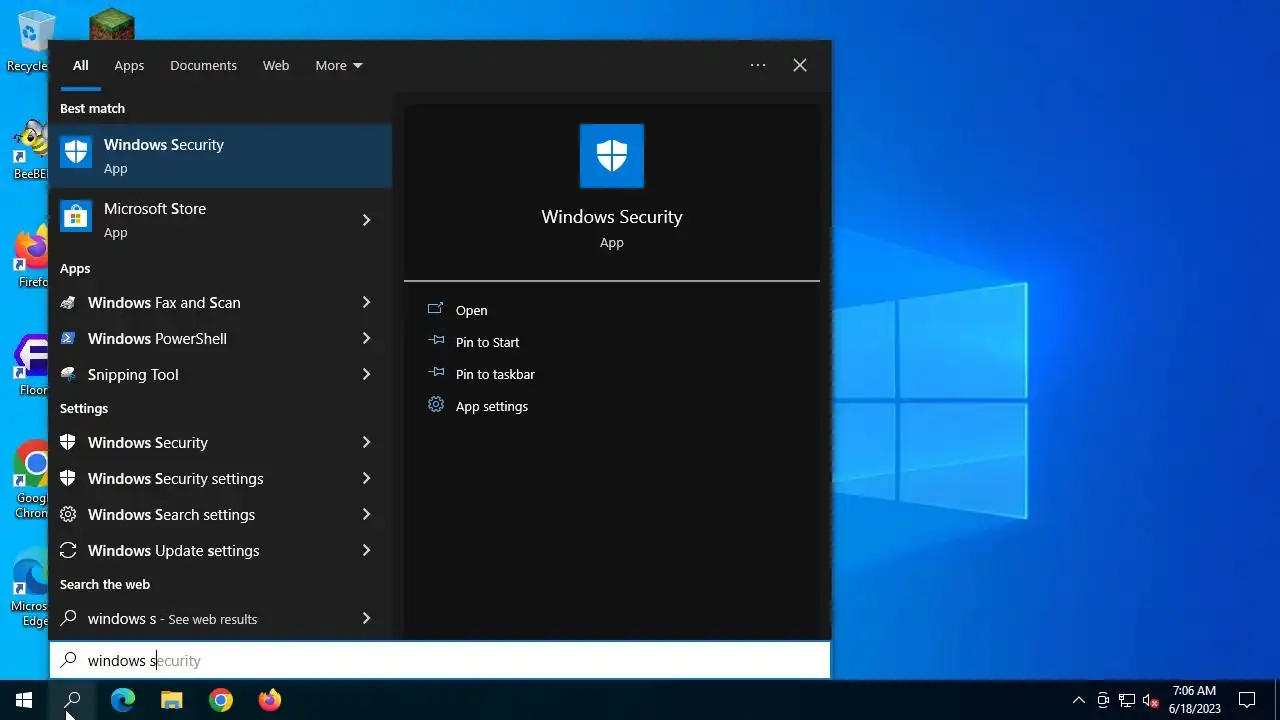
Task: Launch Google Chrome from the taskbar
Action: coord(221,700)
